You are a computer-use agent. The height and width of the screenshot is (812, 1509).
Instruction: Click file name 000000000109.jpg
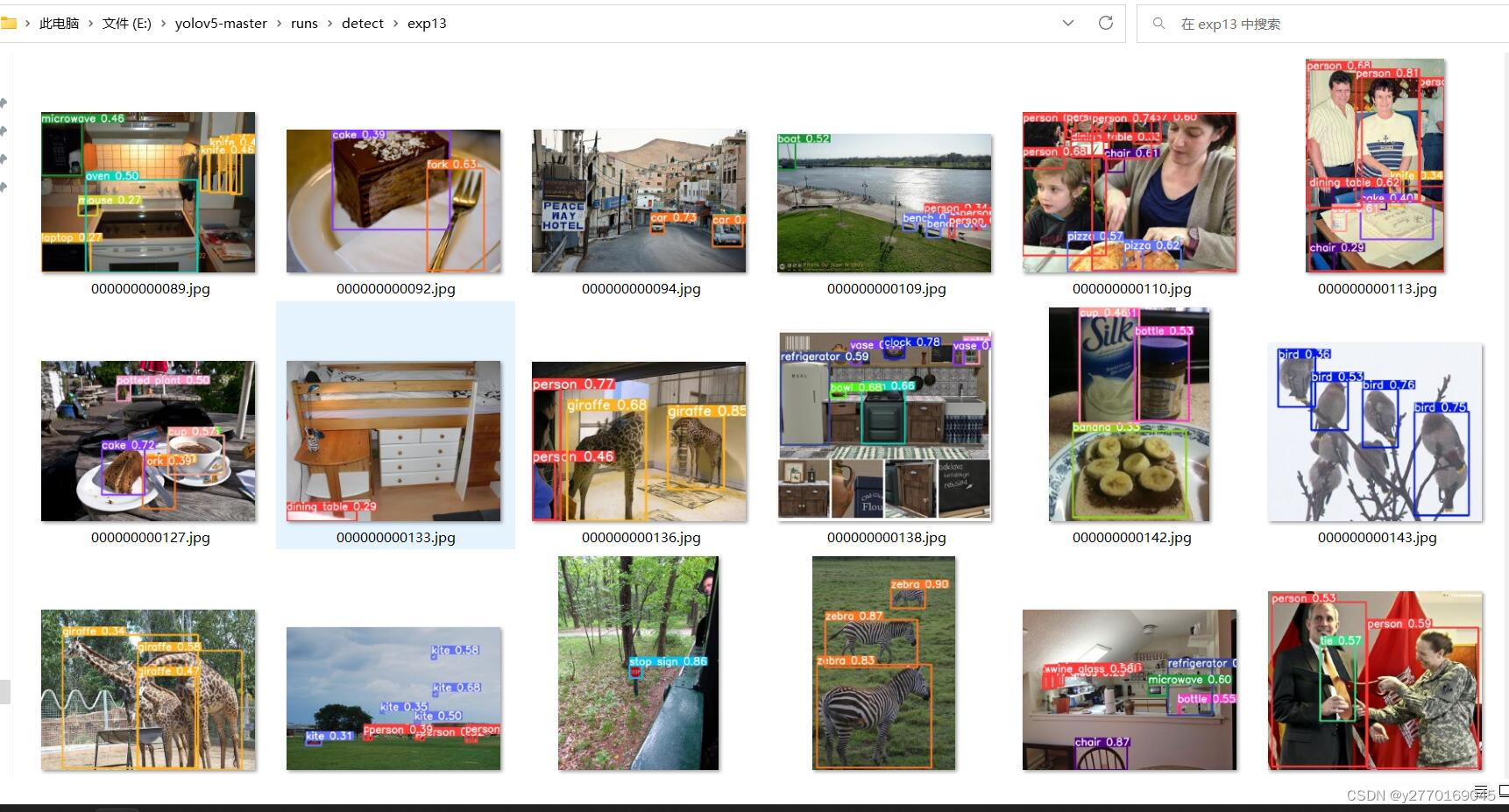point(887,289)
